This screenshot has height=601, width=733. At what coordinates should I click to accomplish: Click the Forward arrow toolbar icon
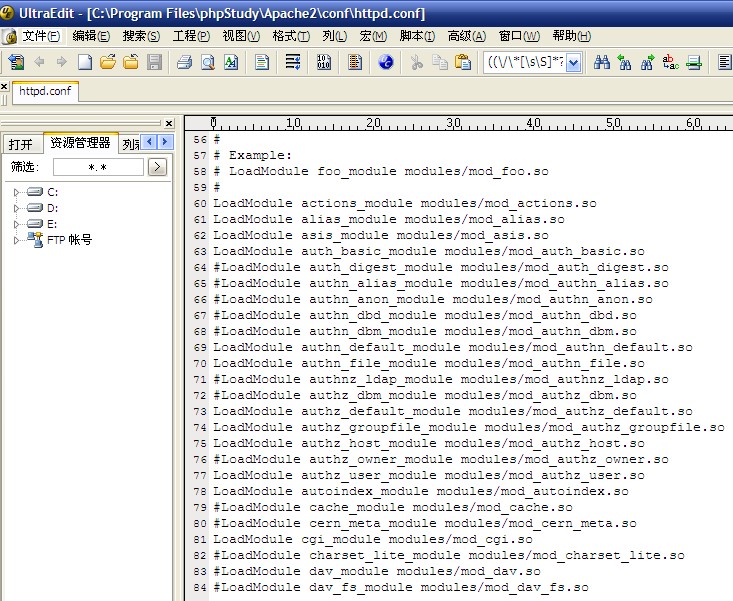click(x=61, y=62)
